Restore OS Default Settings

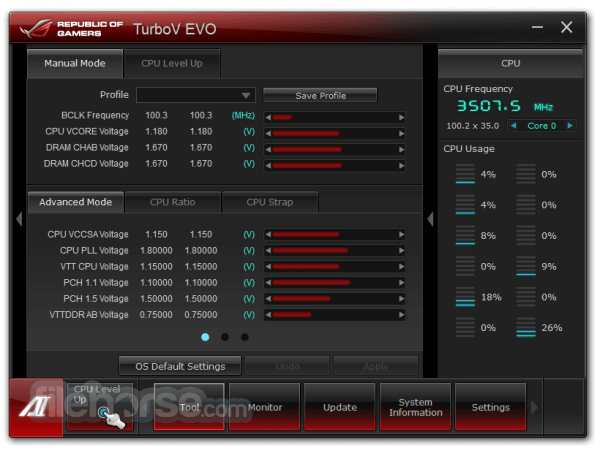pyautogui.click(x=180, y=366)
